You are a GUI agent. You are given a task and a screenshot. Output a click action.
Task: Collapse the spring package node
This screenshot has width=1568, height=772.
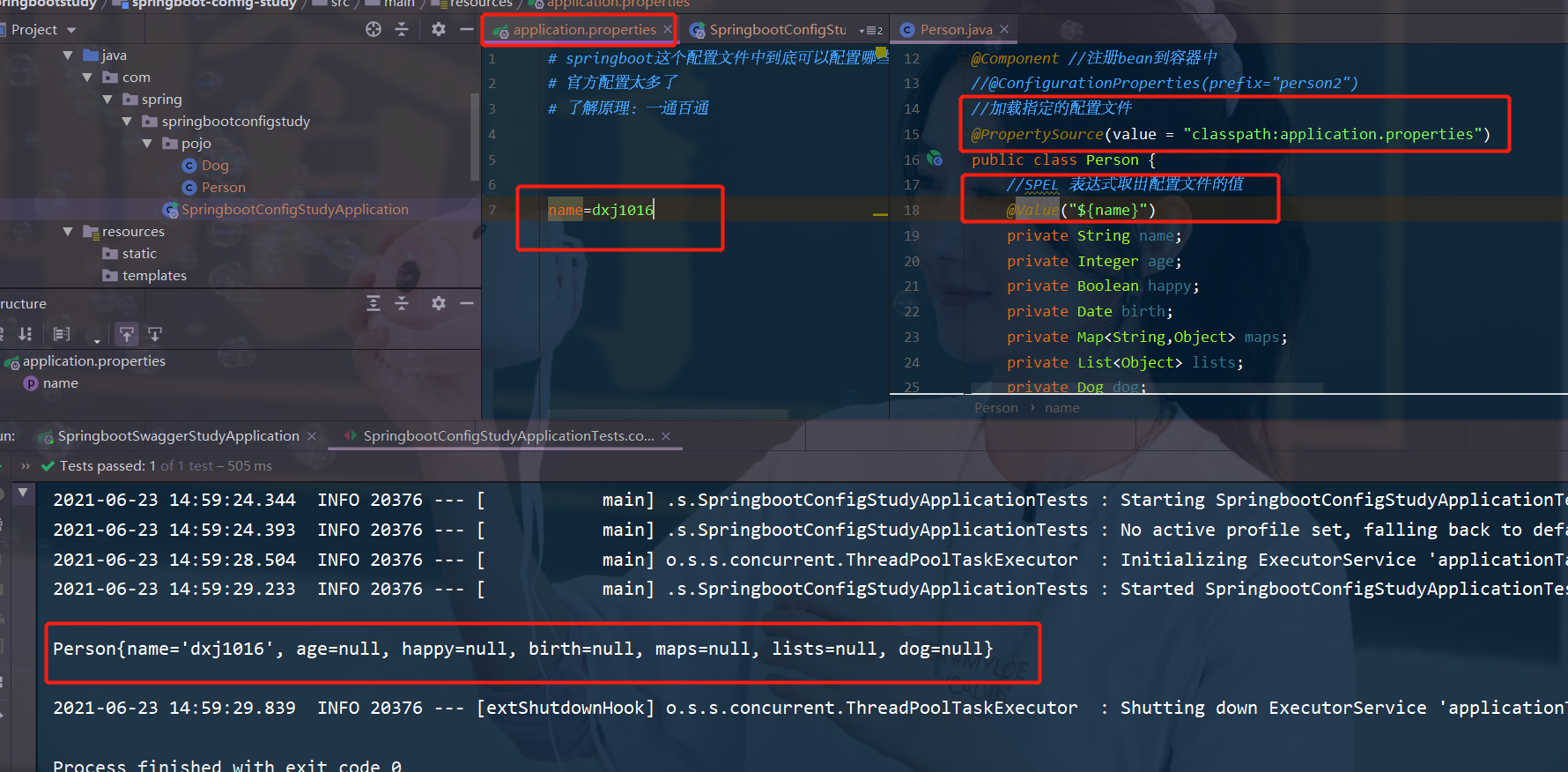[107, 100]
